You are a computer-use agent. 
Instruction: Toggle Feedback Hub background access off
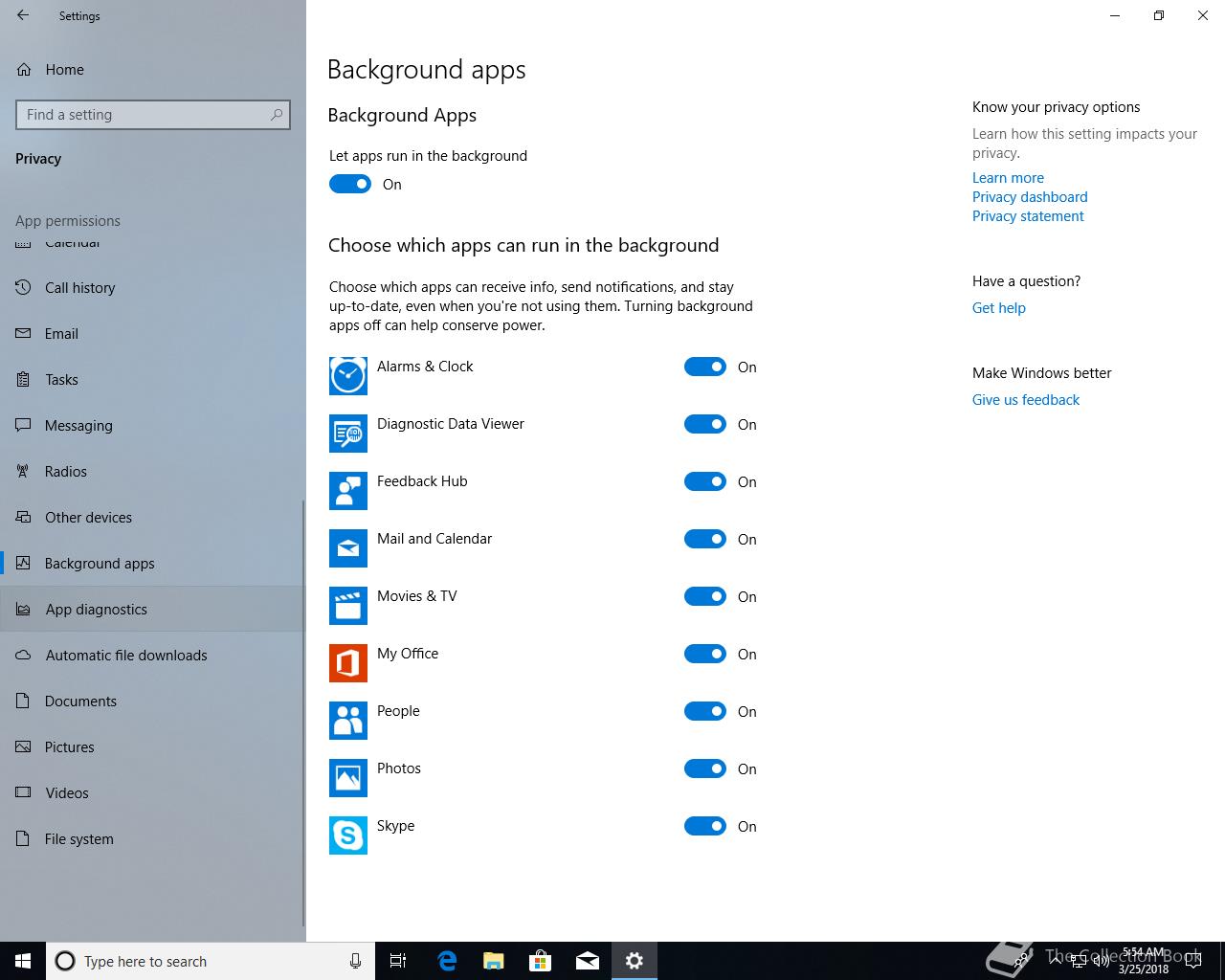click(x=705, y=481)
